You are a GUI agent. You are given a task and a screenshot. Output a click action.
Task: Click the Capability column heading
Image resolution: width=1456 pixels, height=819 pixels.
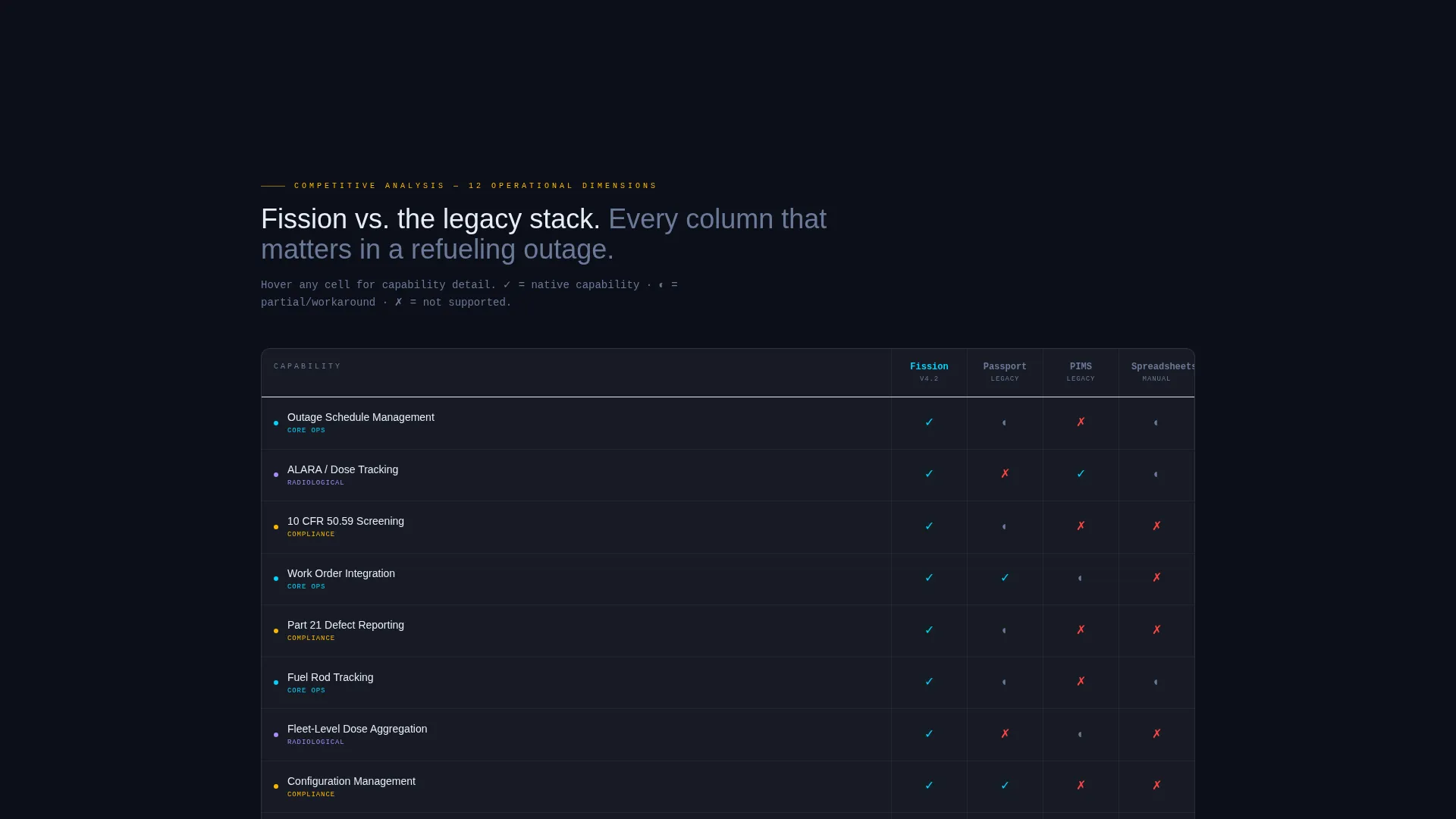(307, 366)
